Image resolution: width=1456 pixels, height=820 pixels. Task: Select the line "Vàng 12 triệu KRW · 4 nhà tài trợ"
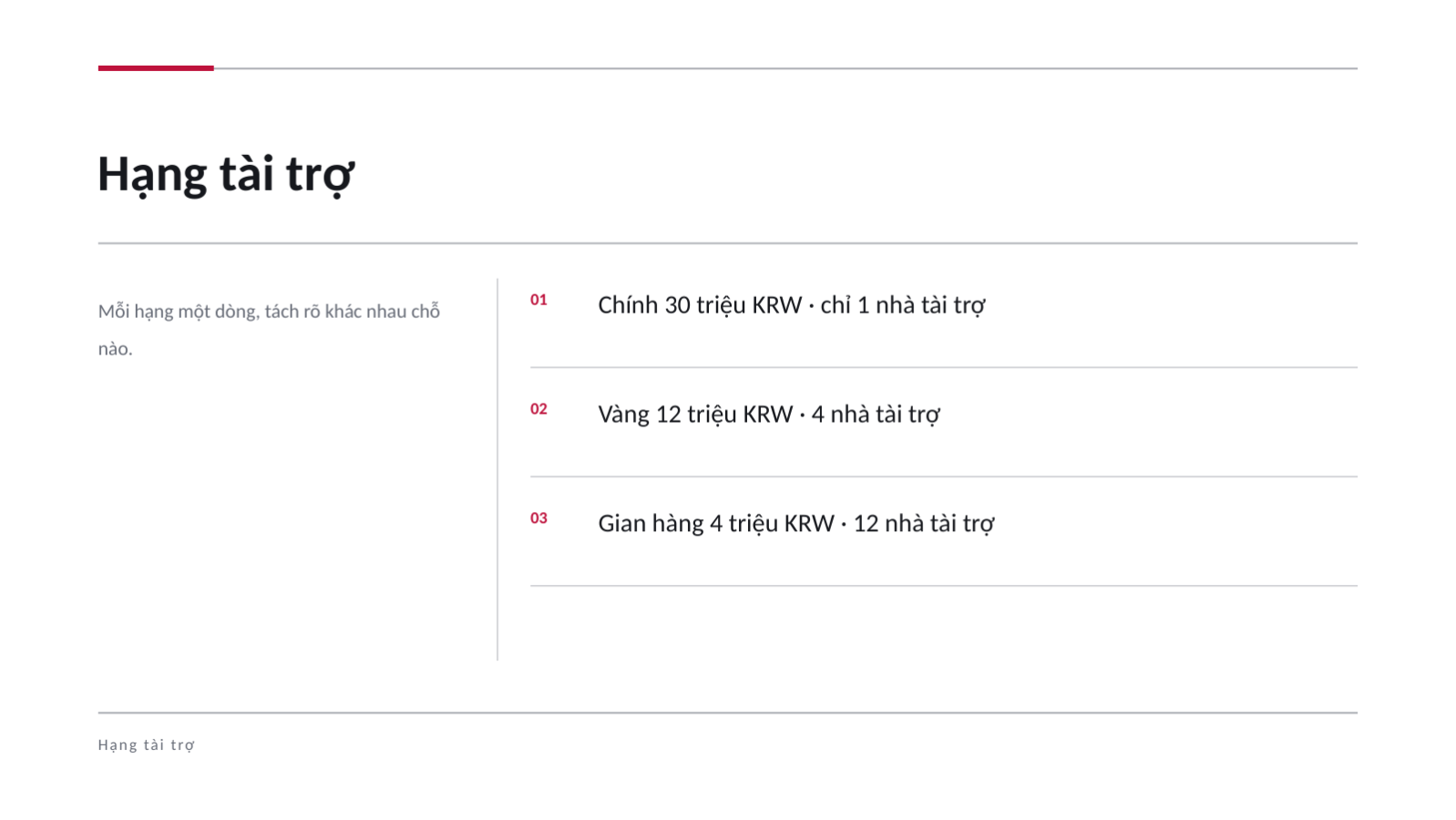[768, 415]
